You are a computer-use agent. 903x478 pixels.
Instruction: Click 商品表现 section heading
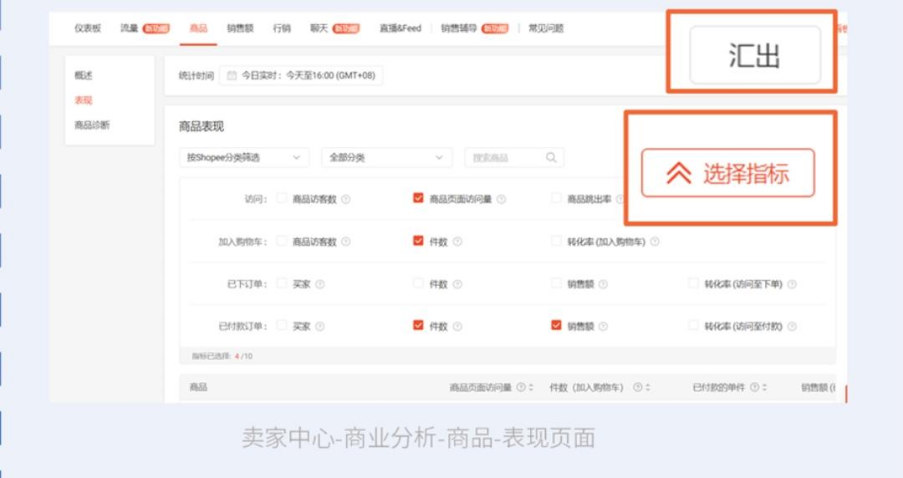click(202, 127)
